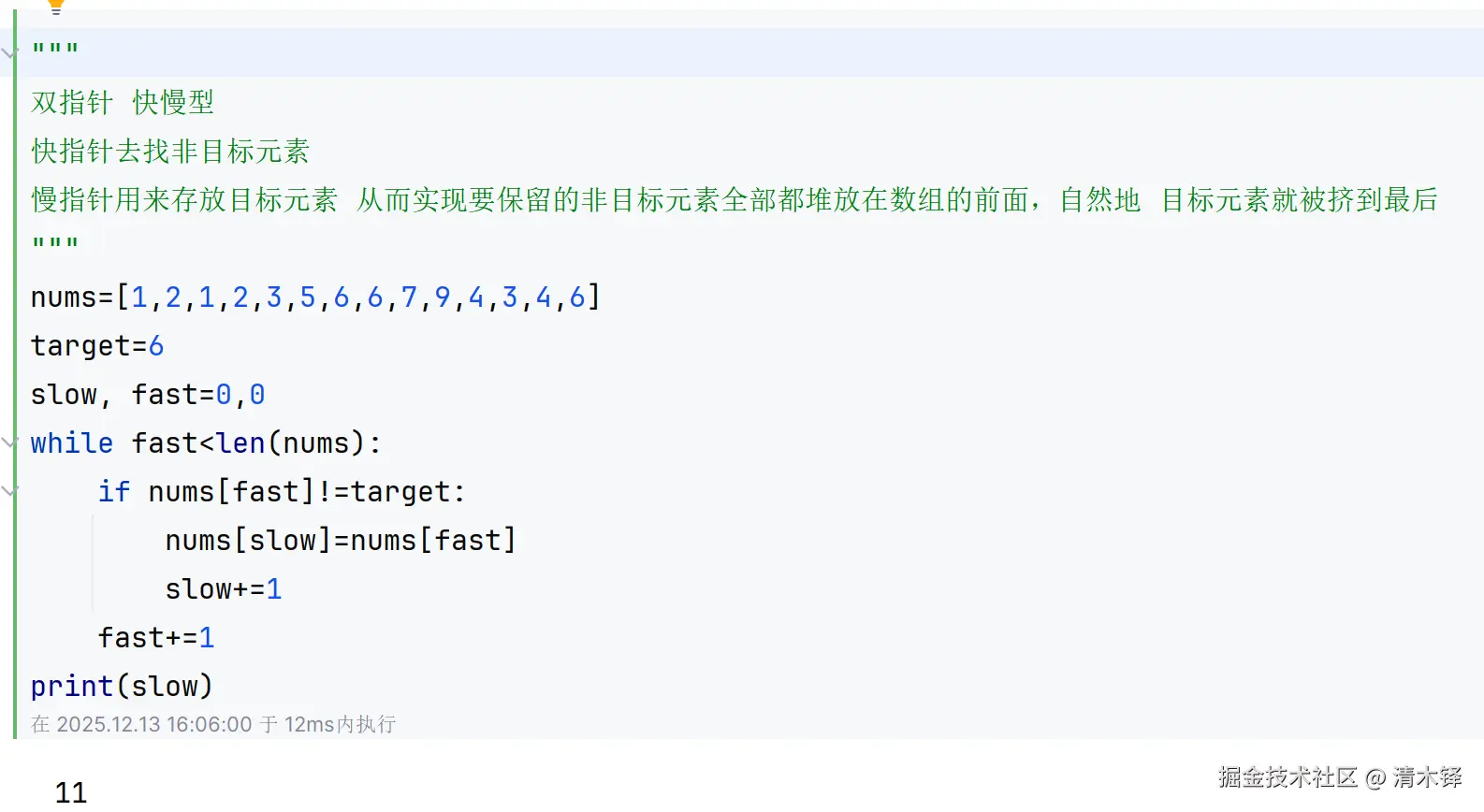1484x812 pixels.
Task: Click the nums list assignment line
Action: (315, 297)
